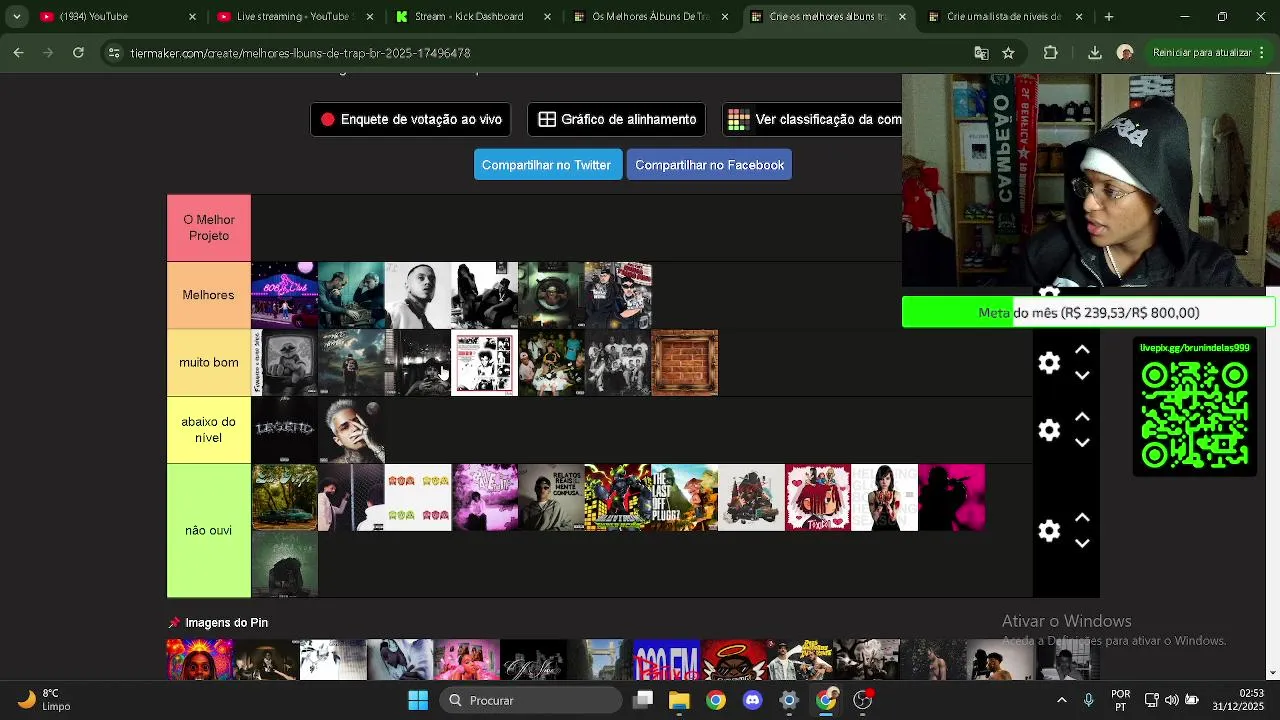Image resolution: width=1280 pixels, height=720 pixels.
Task: Click Compartilhar no Twitter
Action: (x=548, y=165)
